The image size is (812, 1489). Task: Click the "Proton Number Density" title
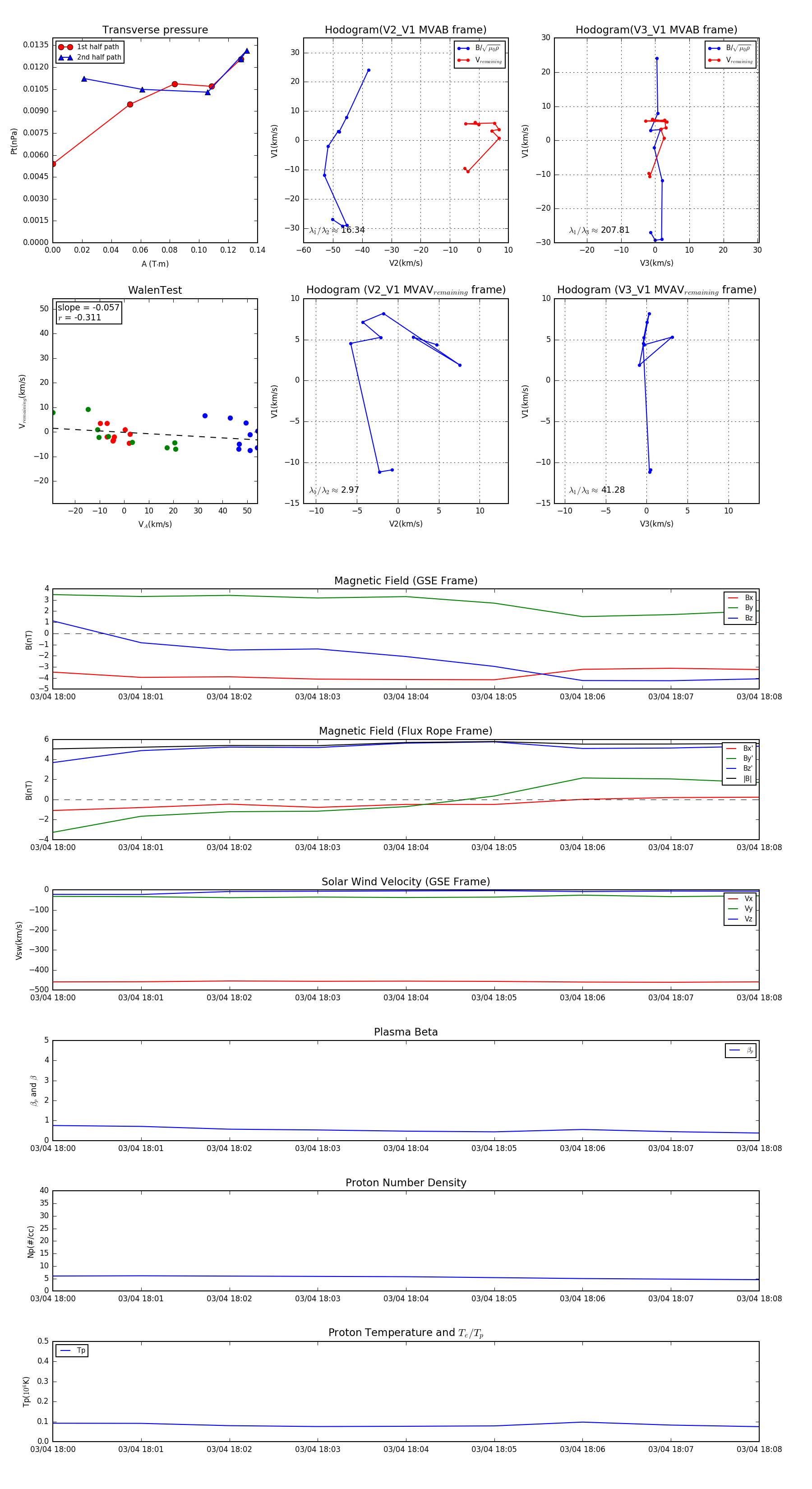406,1183
